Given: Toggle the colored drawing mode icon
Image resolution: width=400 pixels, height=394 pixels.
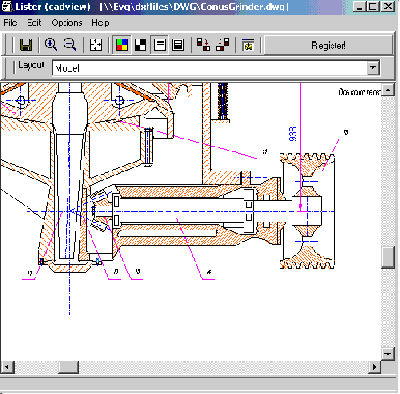Looking at the screenshot, I should point(122,45).
